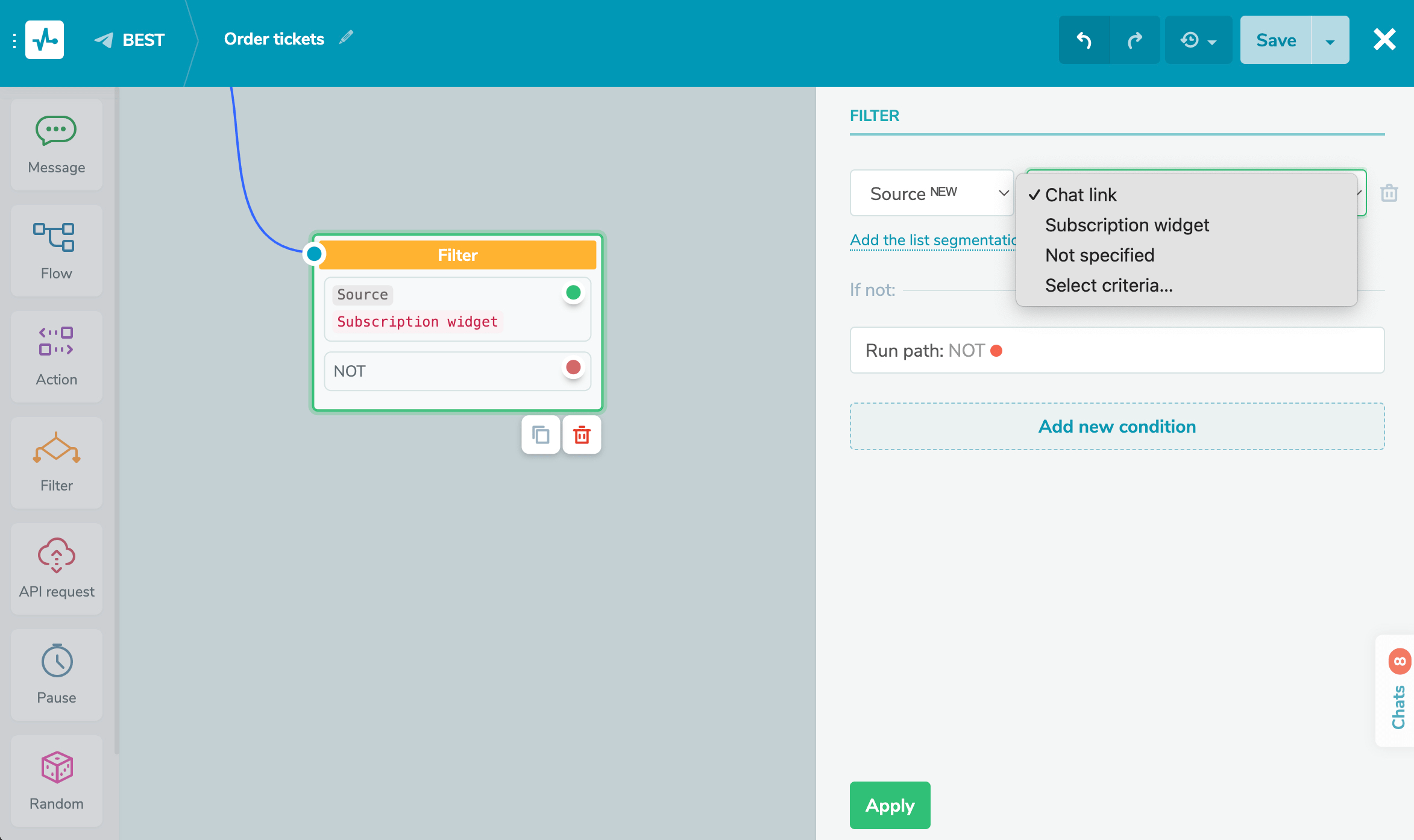Choose Subscription widget from the list
The image size is (1414, 840).
click(x=1126, y=225)
